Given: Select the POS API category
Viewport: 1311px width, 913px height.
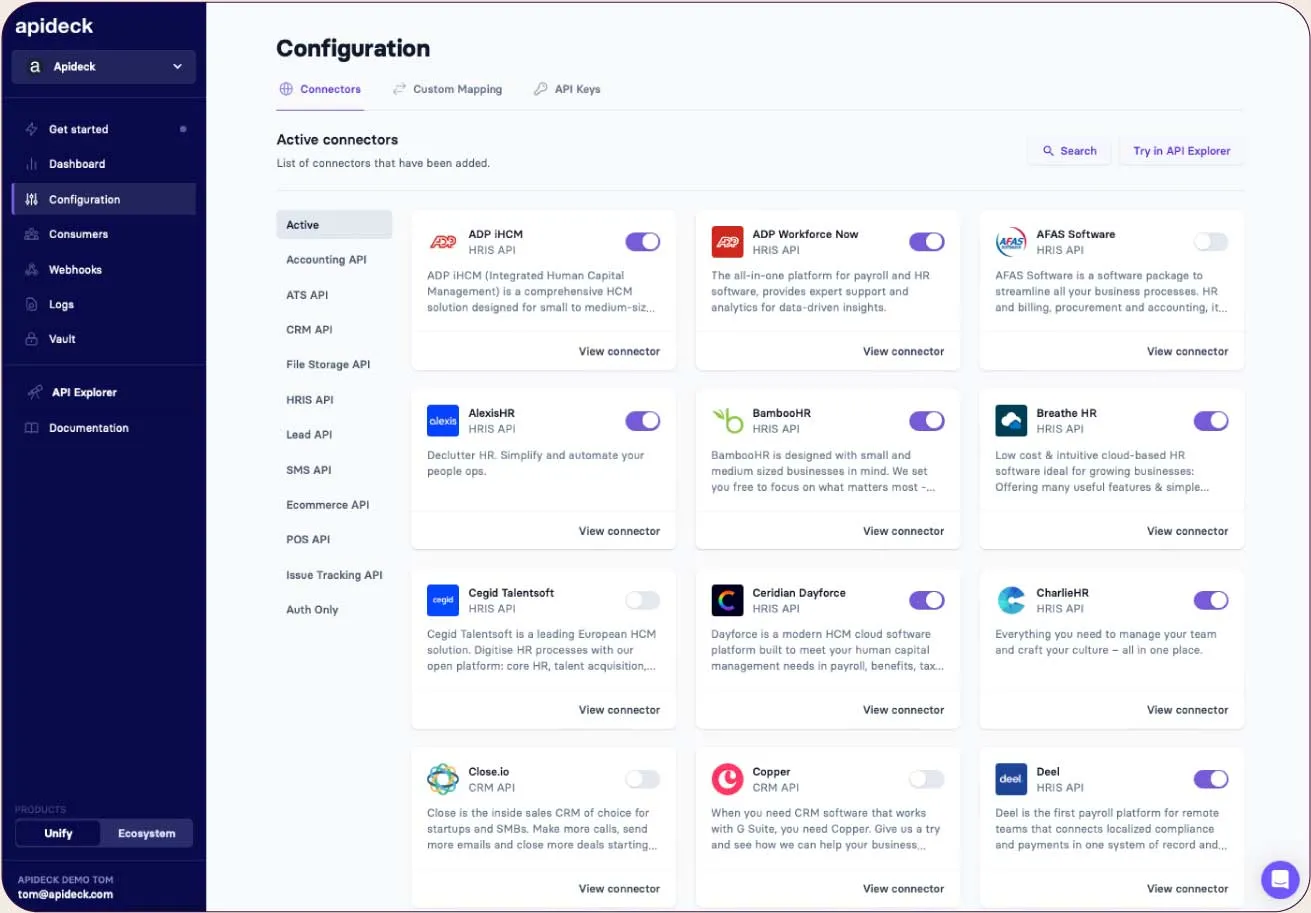Looking at the screenshot, I should pos(308,540).
